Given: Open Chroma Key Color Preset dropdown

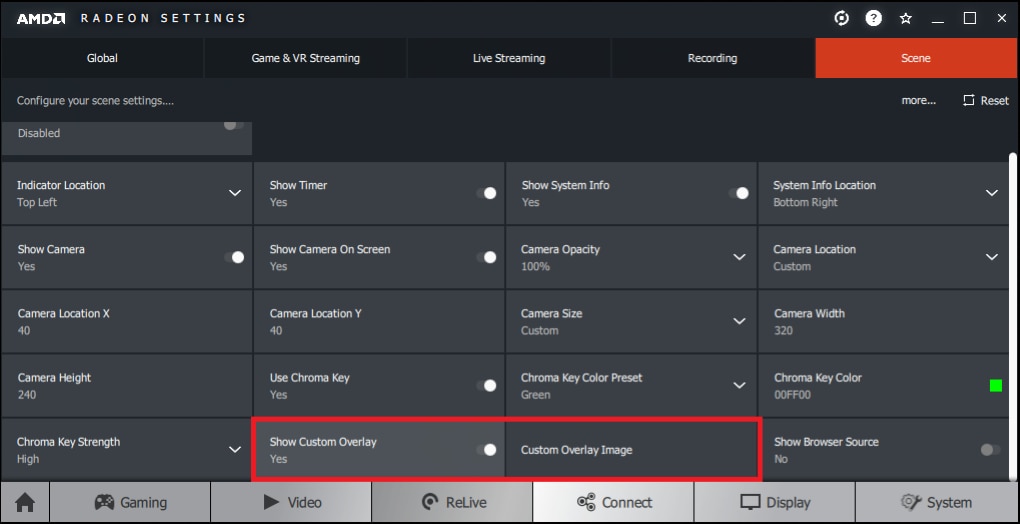Looking at the screenshot, I should (x=739, y=386).
